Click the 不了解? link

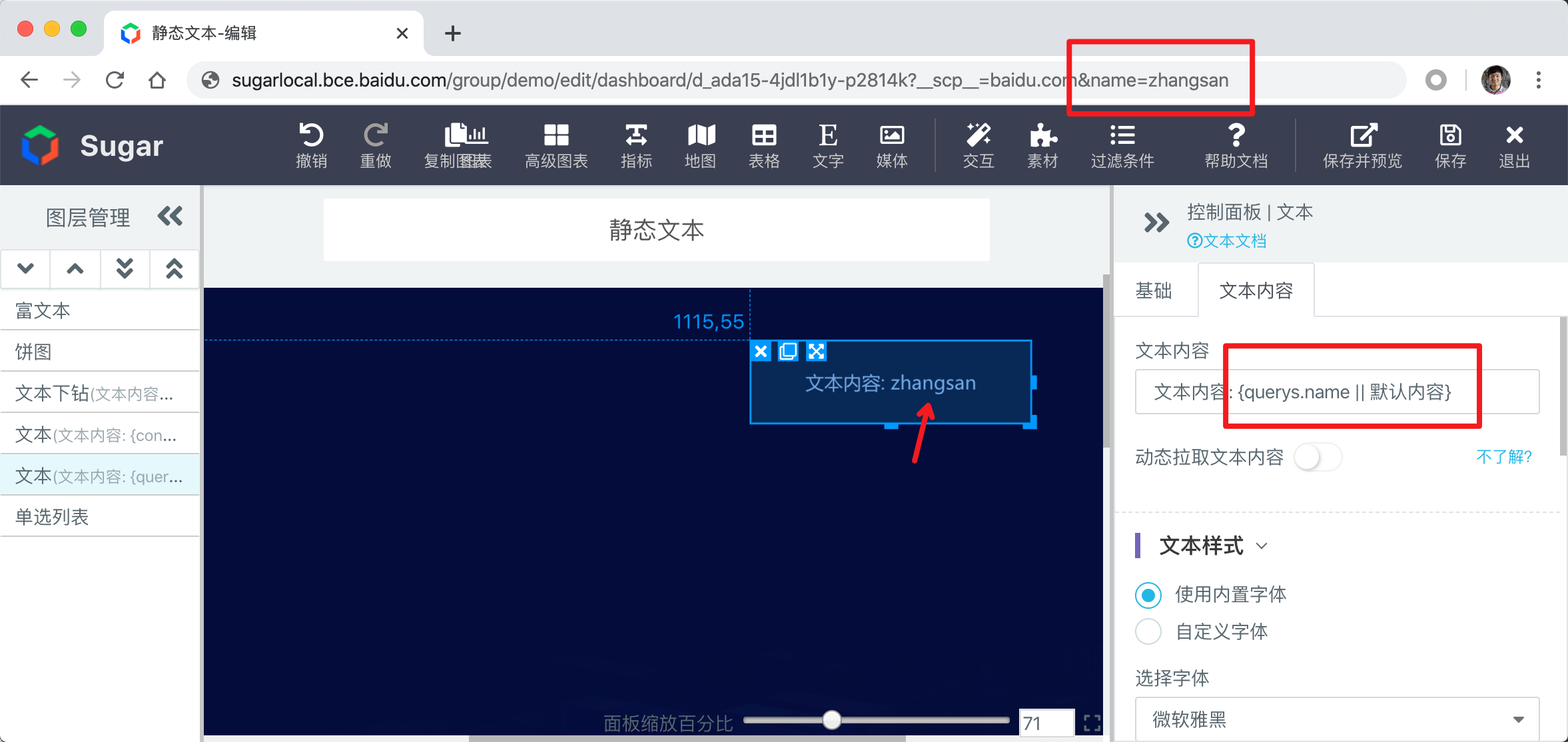1504,457
